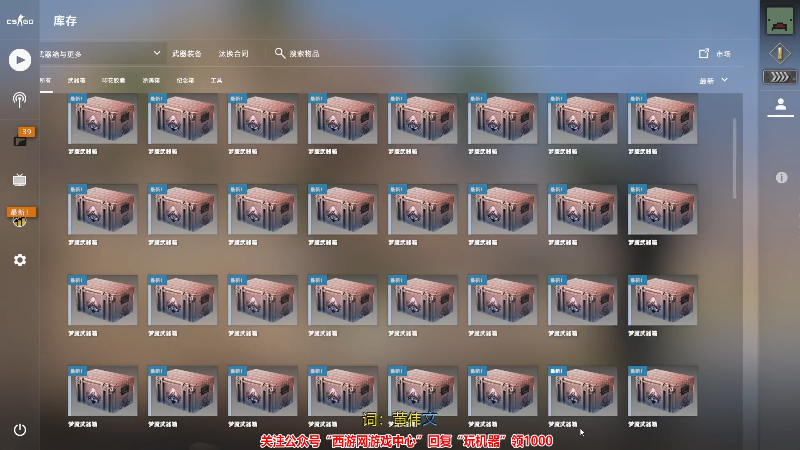Select the first case in the top row
Viewport: 800px width, 450px height.
pos(103,118)
